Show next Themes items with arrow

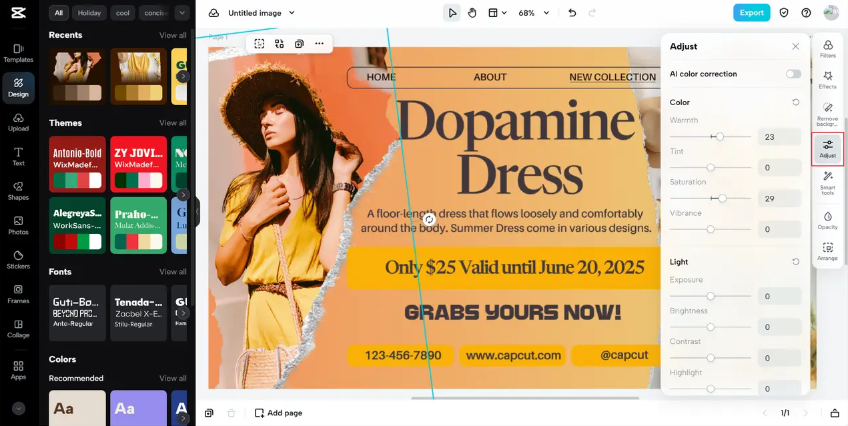pyautogui.click(x=183, y=195)
